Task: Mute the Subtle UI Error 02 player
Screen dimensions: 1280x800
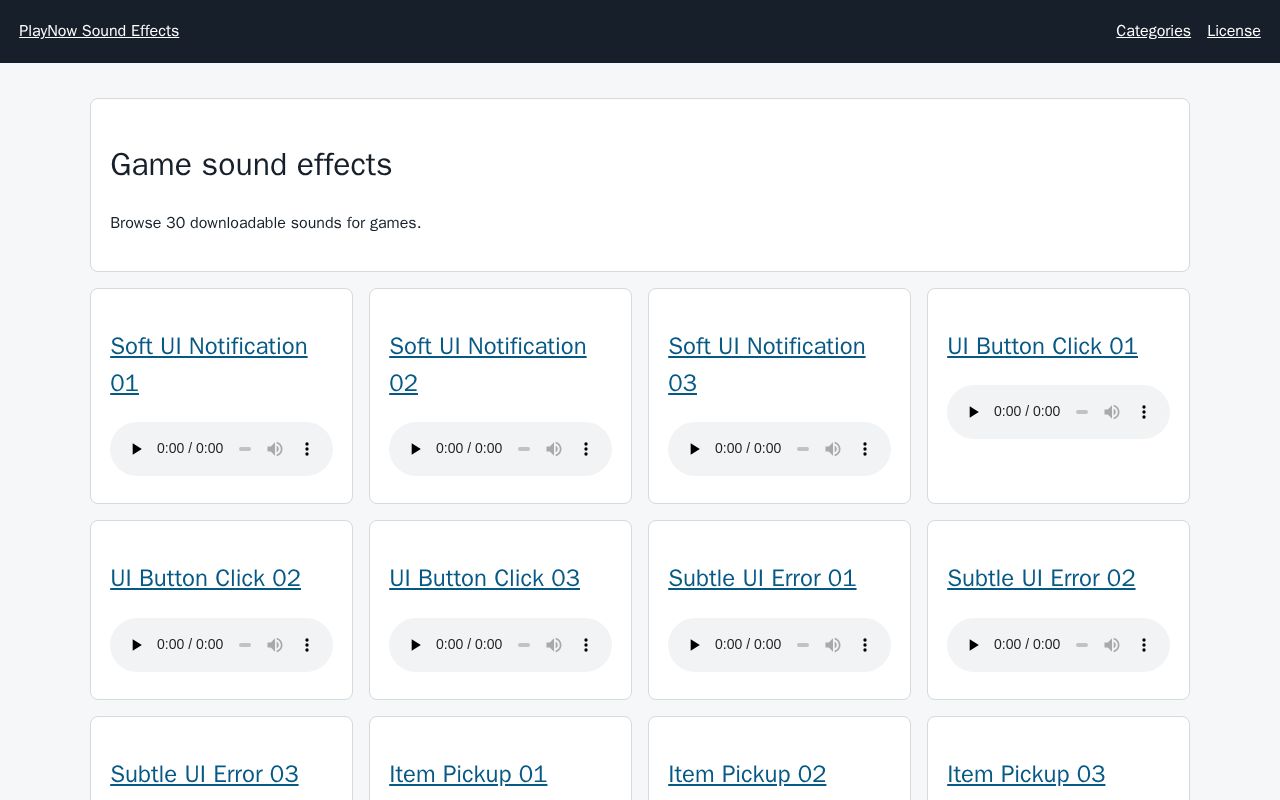Action: pos(1112,645)
